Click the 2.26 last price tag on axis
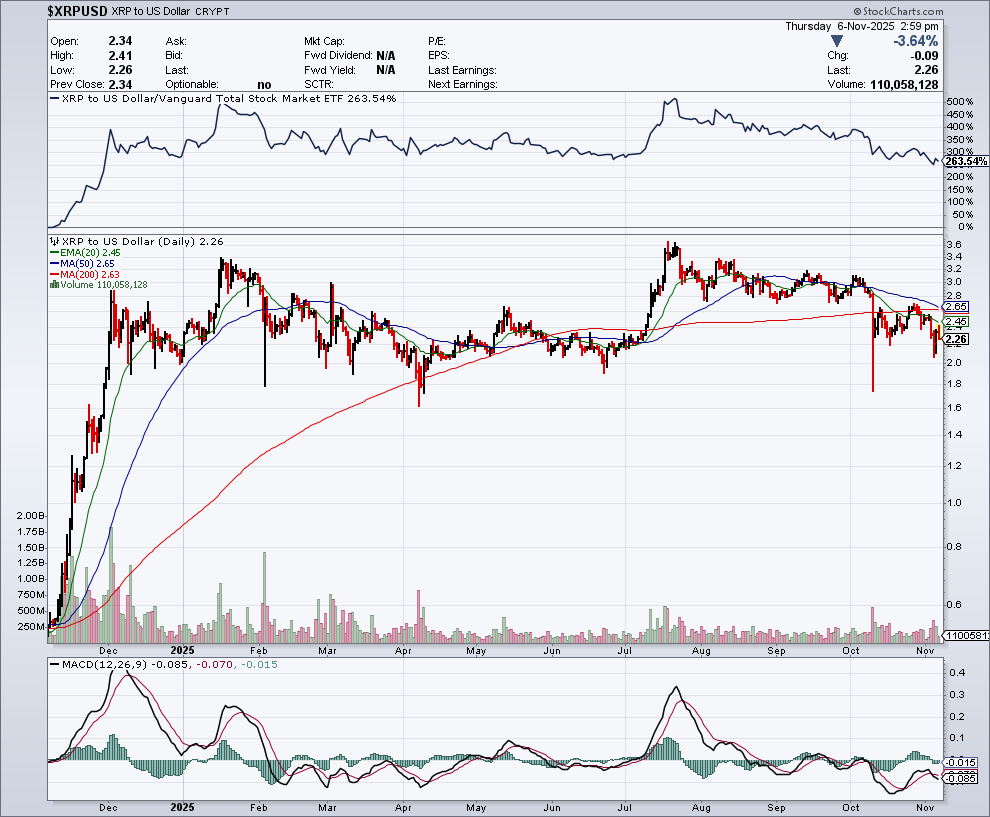990x817 pixels. pos(957,339)
